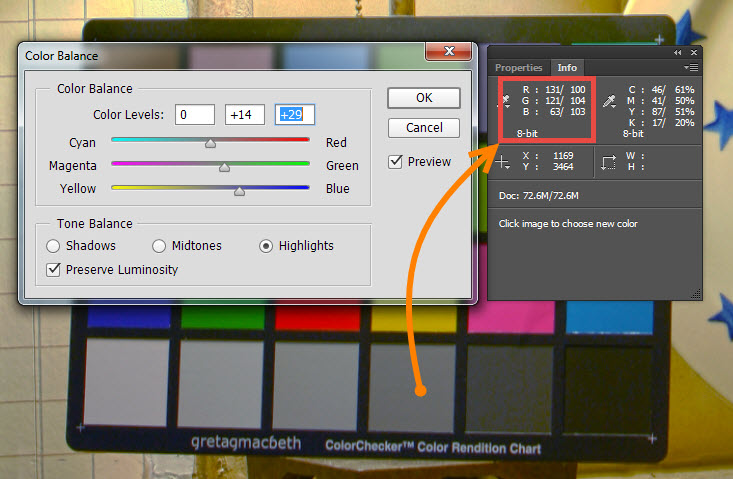Click the darkest black patch on the chart
Viewport: 733px width, 479px height.
609,391
